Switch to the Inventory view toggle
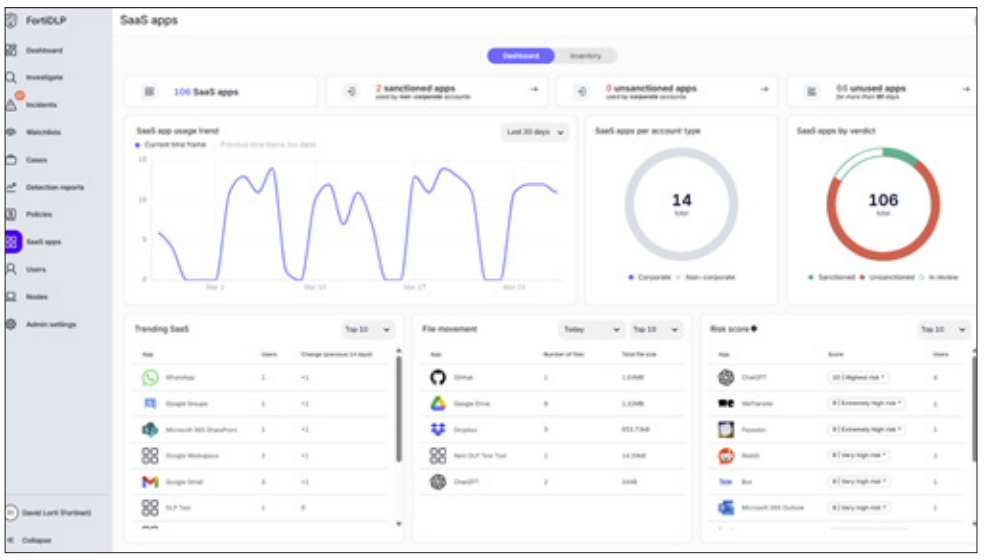Image resolution: width=985 pixels, height=560 pixels. (585, 56)
